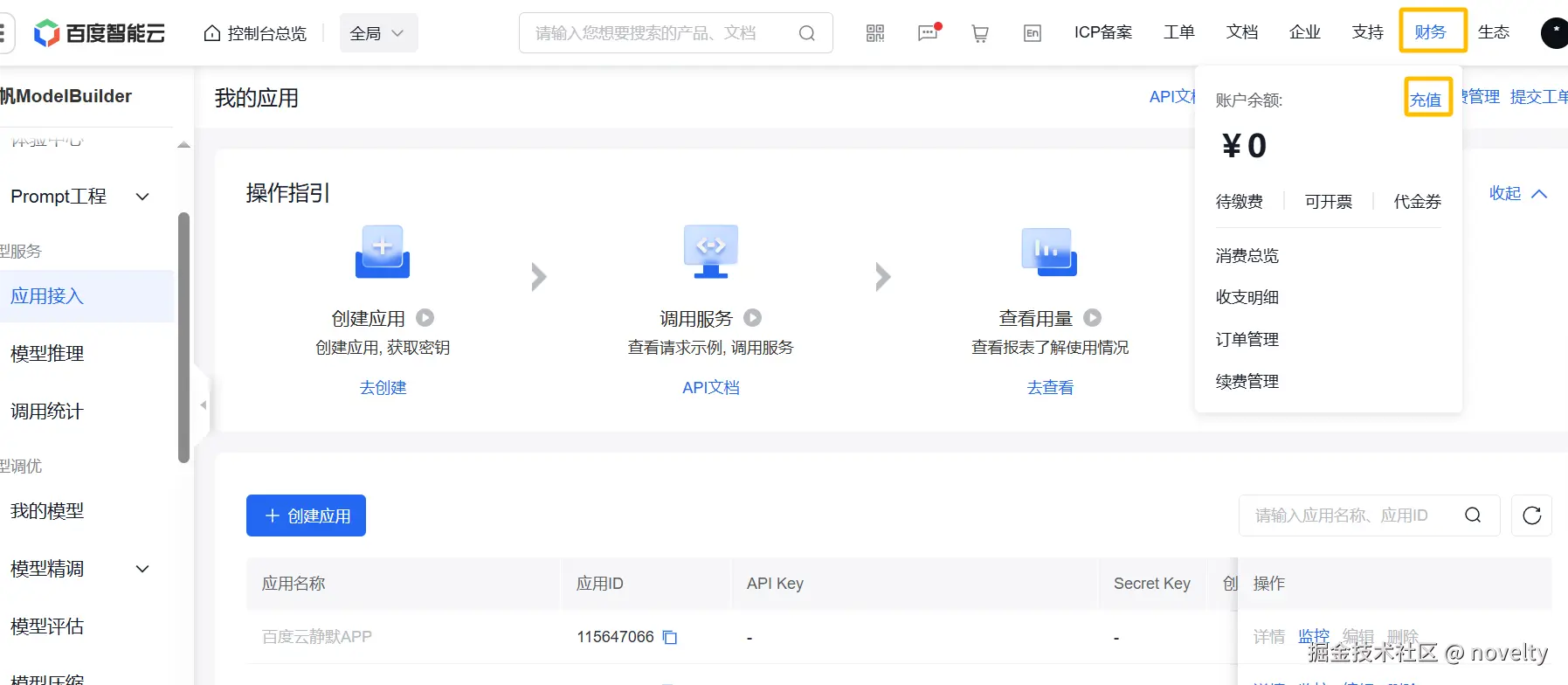This screenshot has height=685, width=1568.
Task: Click 充值 to recharge the account
Action: click(1426, 100)
